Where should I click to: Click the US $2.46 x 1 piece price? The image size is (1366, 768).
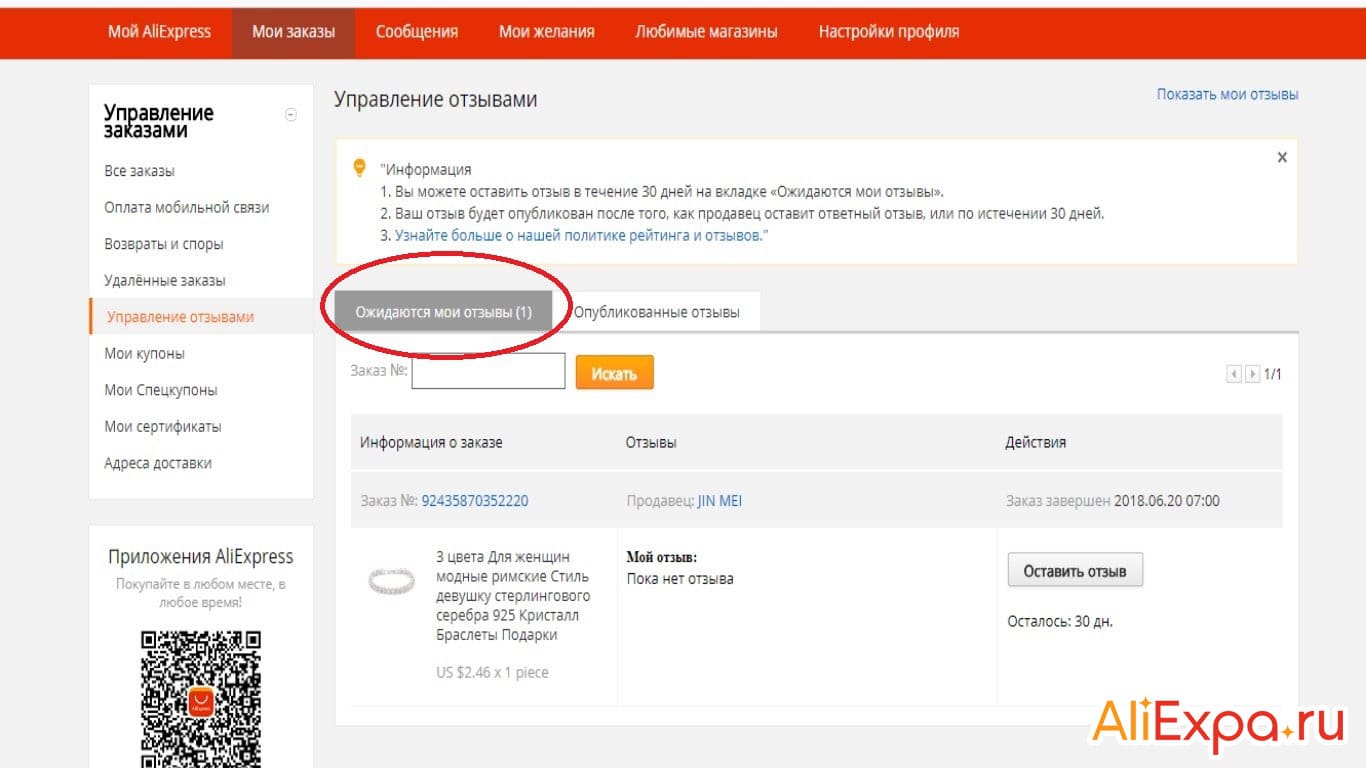(x=492, y=673)
